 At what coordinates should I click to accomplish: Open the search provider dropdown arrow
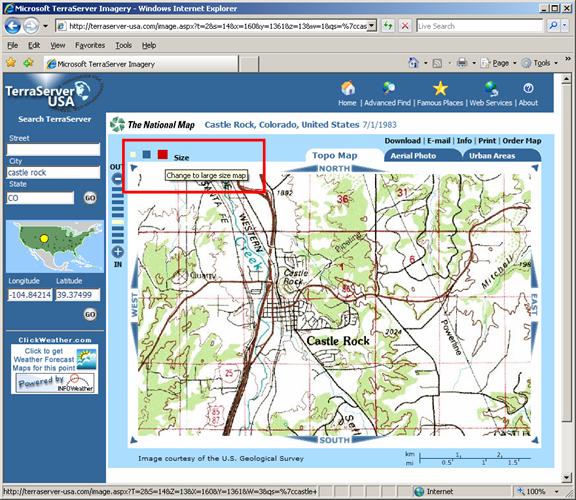point(564,26)
